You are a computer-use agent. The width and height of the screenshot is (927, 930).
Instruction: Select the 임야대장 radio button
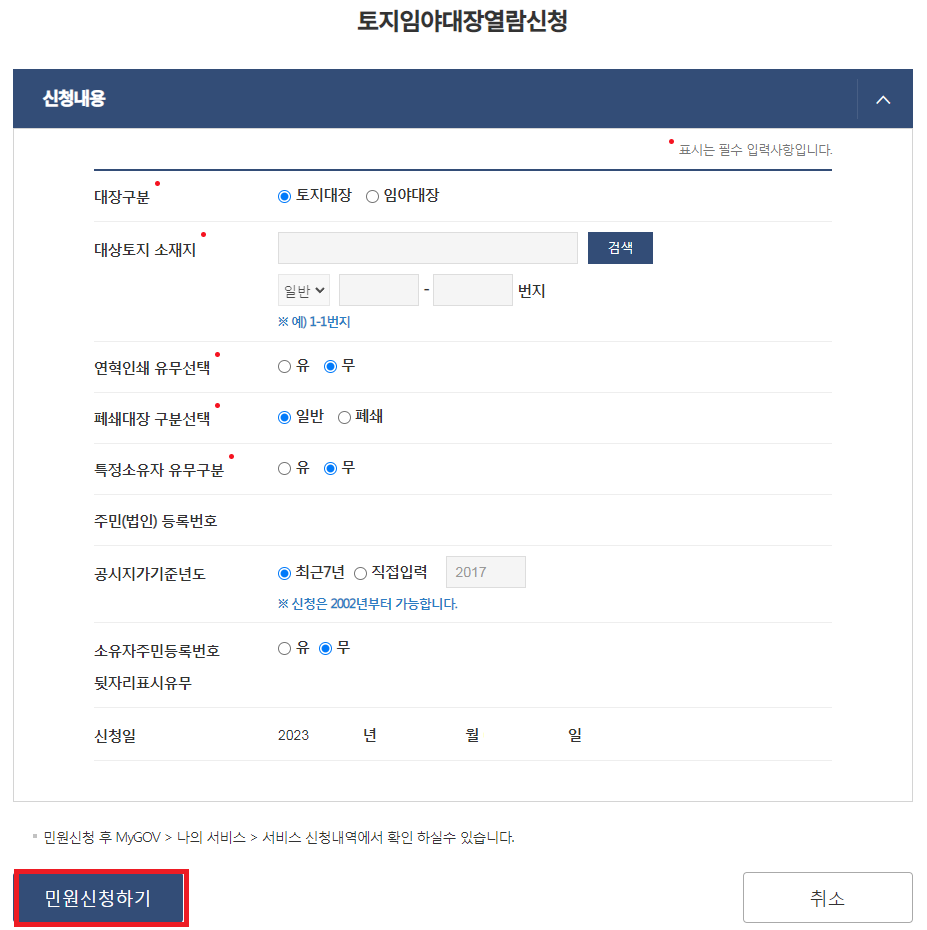[372, 196]
